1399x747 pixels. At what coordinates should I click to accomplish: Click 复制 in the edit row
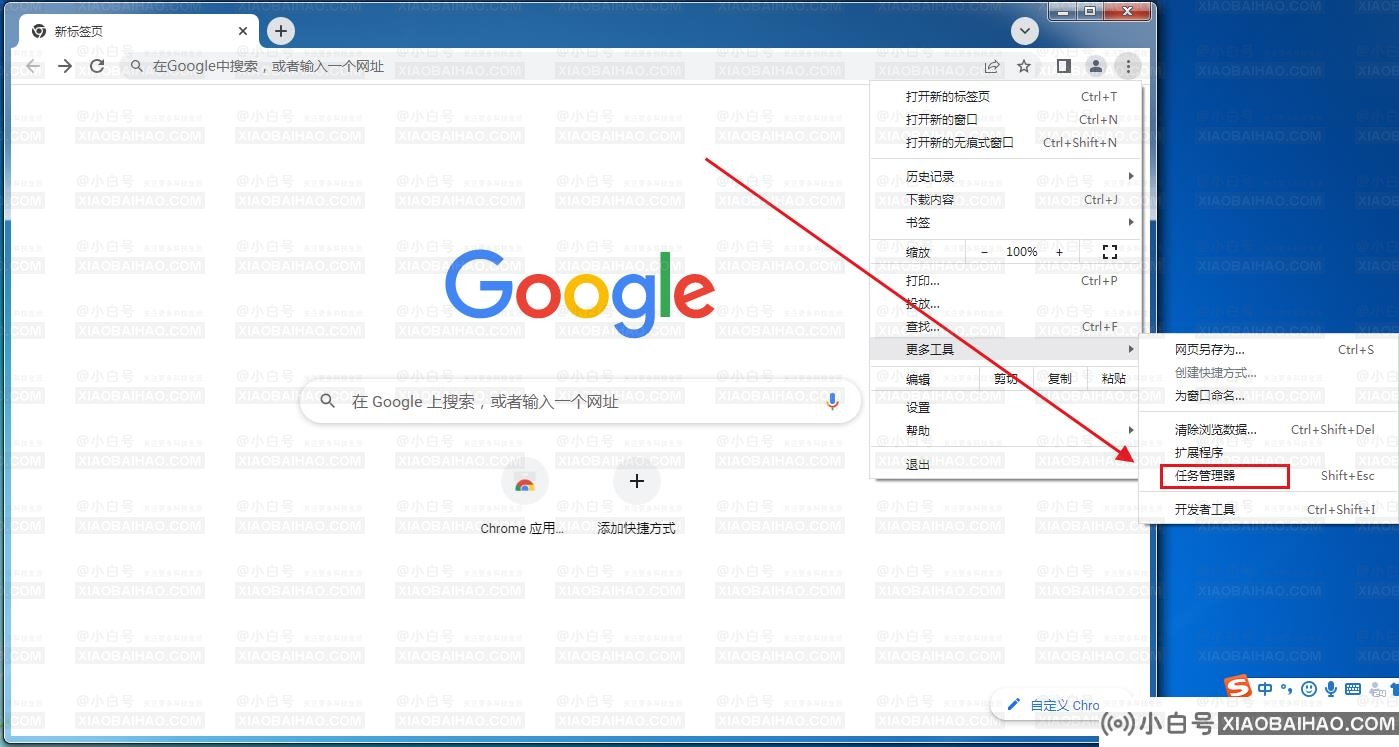1060,379
